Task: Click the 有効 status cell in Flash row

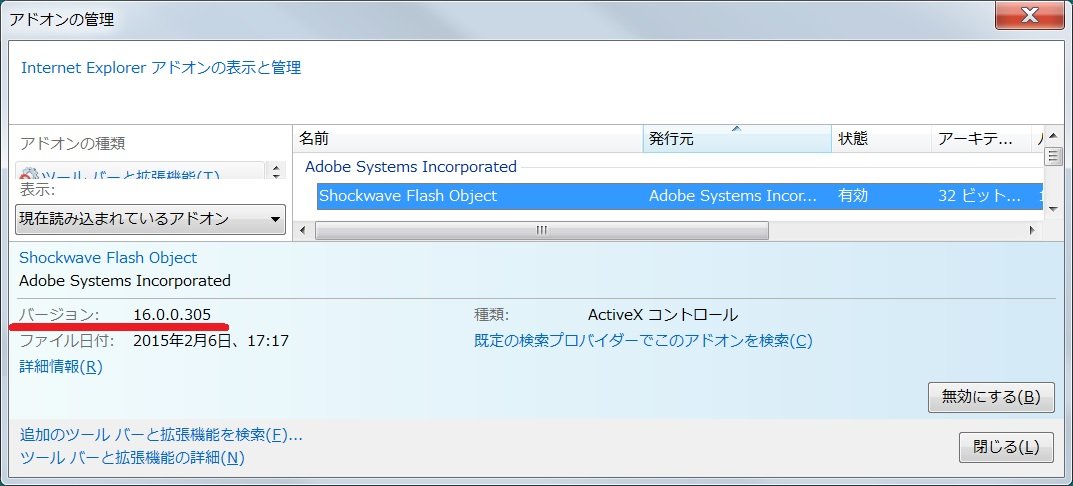Action: click(853, 196)
